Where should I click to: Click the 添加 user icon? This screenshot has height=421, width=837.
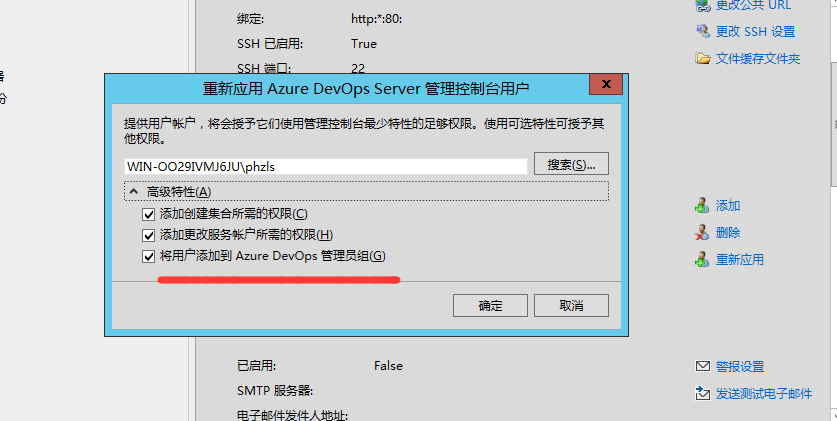(702, 206)
